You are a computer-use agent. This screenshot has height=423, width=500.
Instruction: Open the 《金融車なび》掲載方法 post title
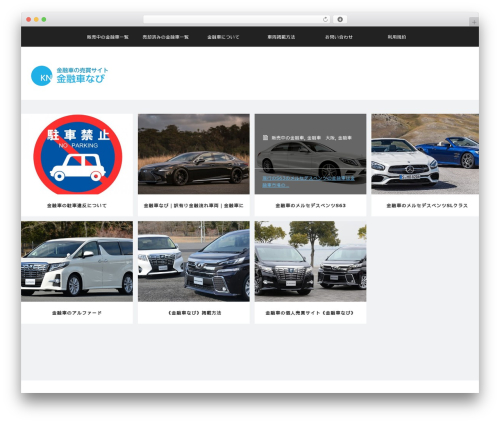coord(194,313)
